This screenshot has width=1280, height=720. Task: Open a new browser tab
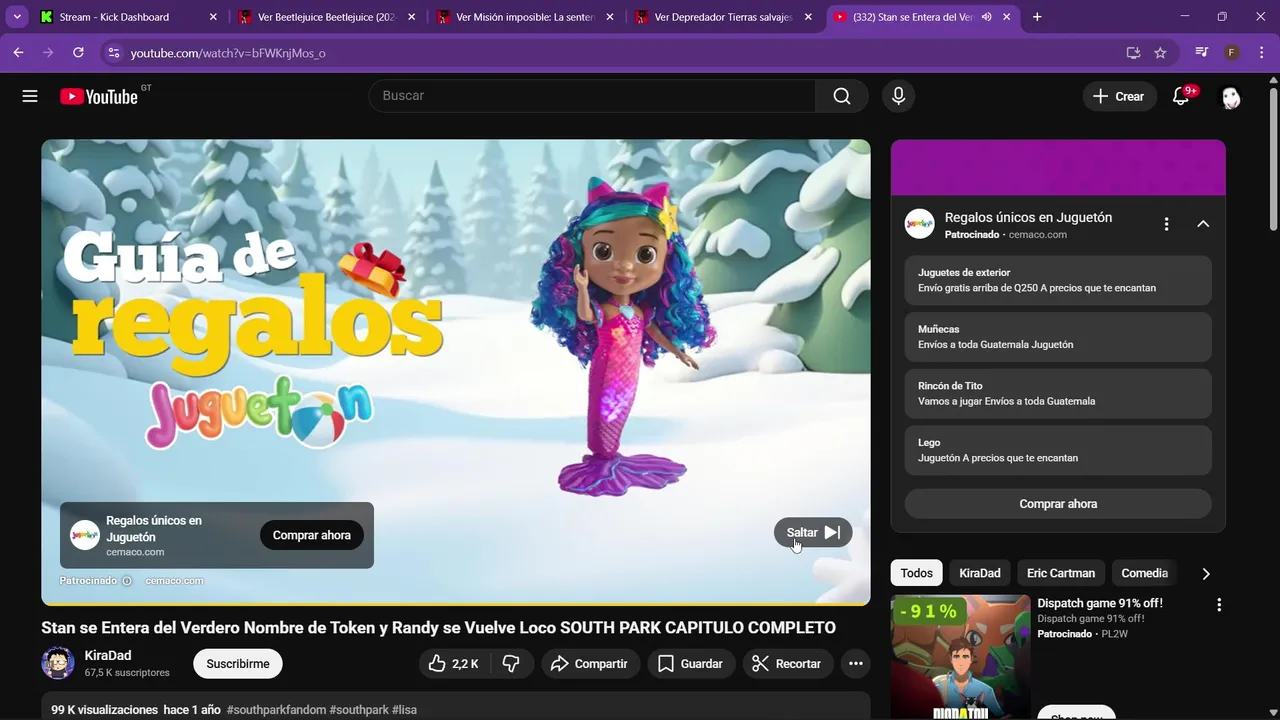pos(1037,17)
